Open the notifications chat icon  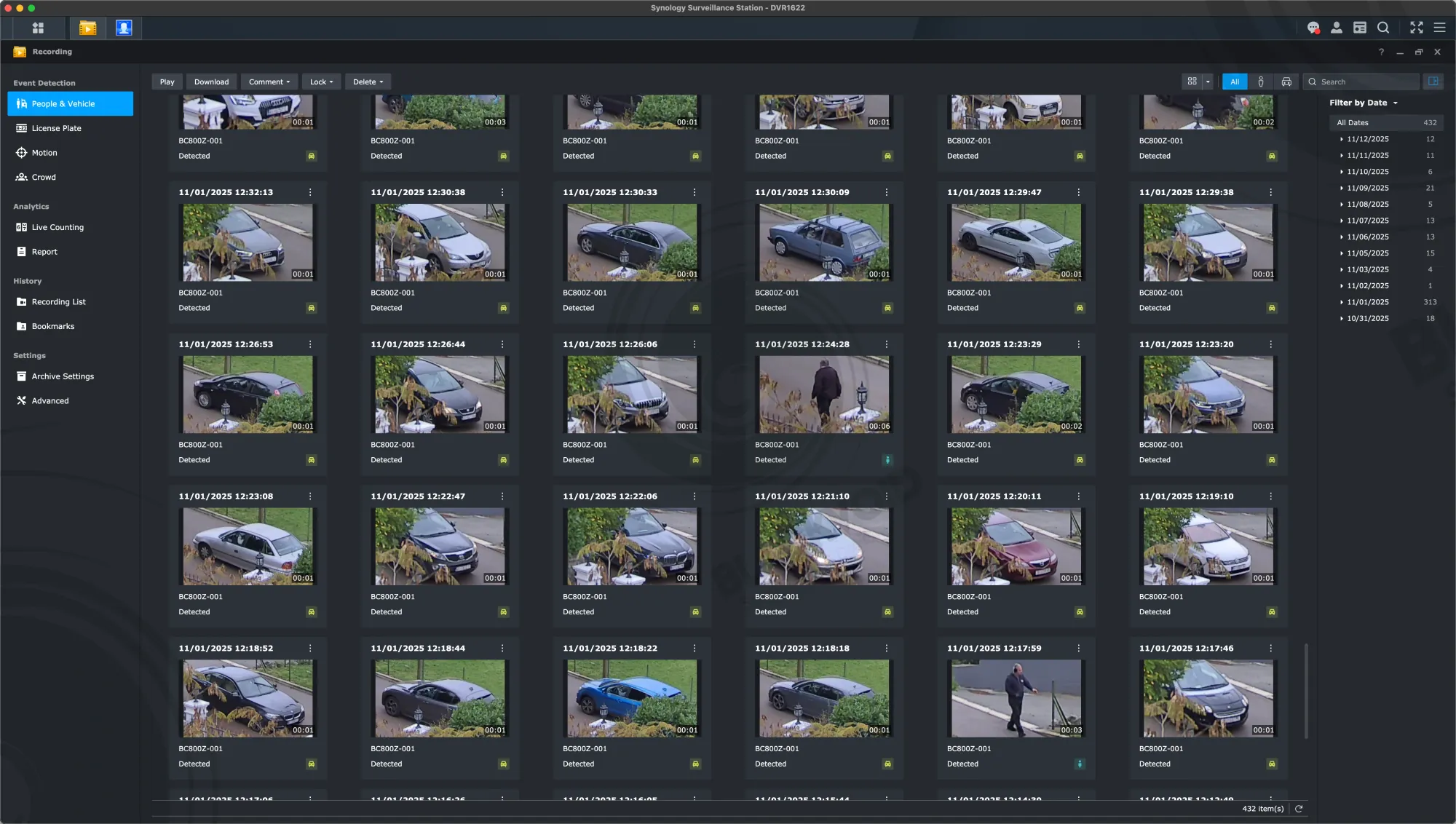click(1313, 28)
